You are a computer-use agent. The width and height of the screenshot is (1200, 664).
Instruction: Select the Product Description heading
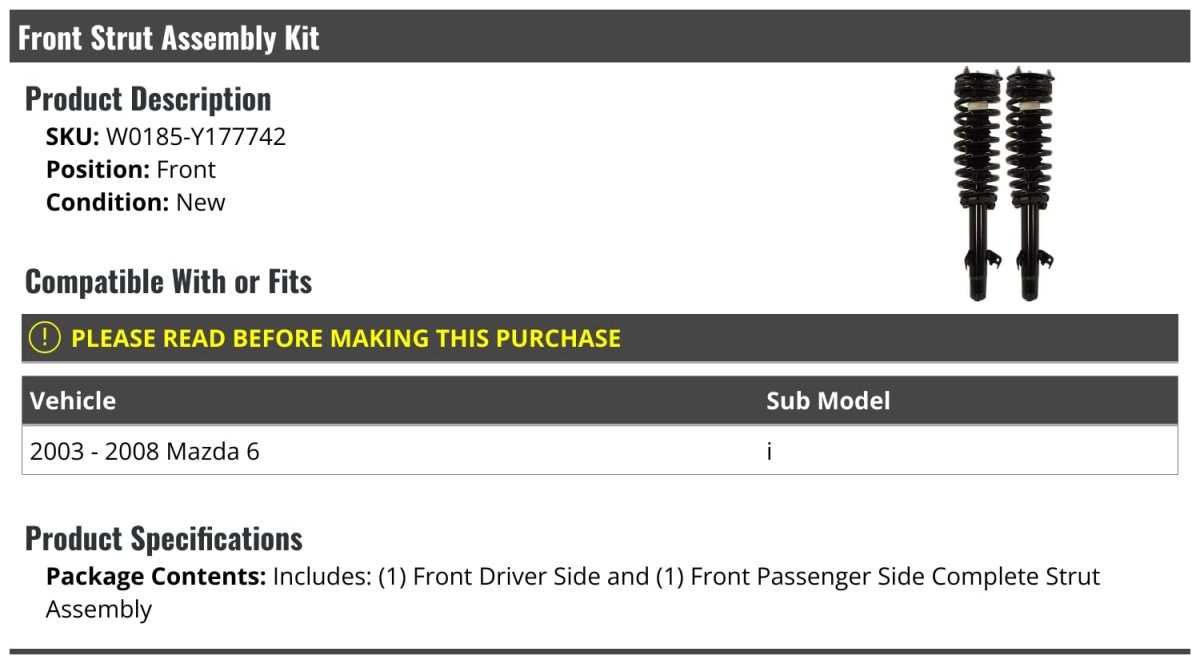(x=148, y=99)
